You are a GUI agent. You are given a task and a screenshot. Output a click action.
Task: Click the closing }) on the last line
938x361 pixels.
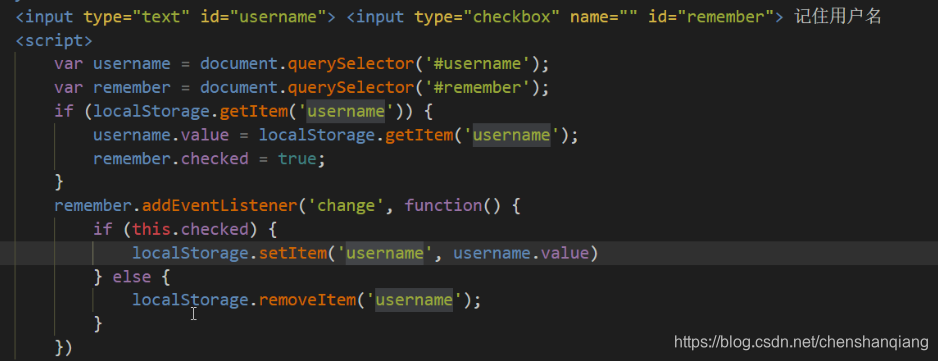point(63,347)
